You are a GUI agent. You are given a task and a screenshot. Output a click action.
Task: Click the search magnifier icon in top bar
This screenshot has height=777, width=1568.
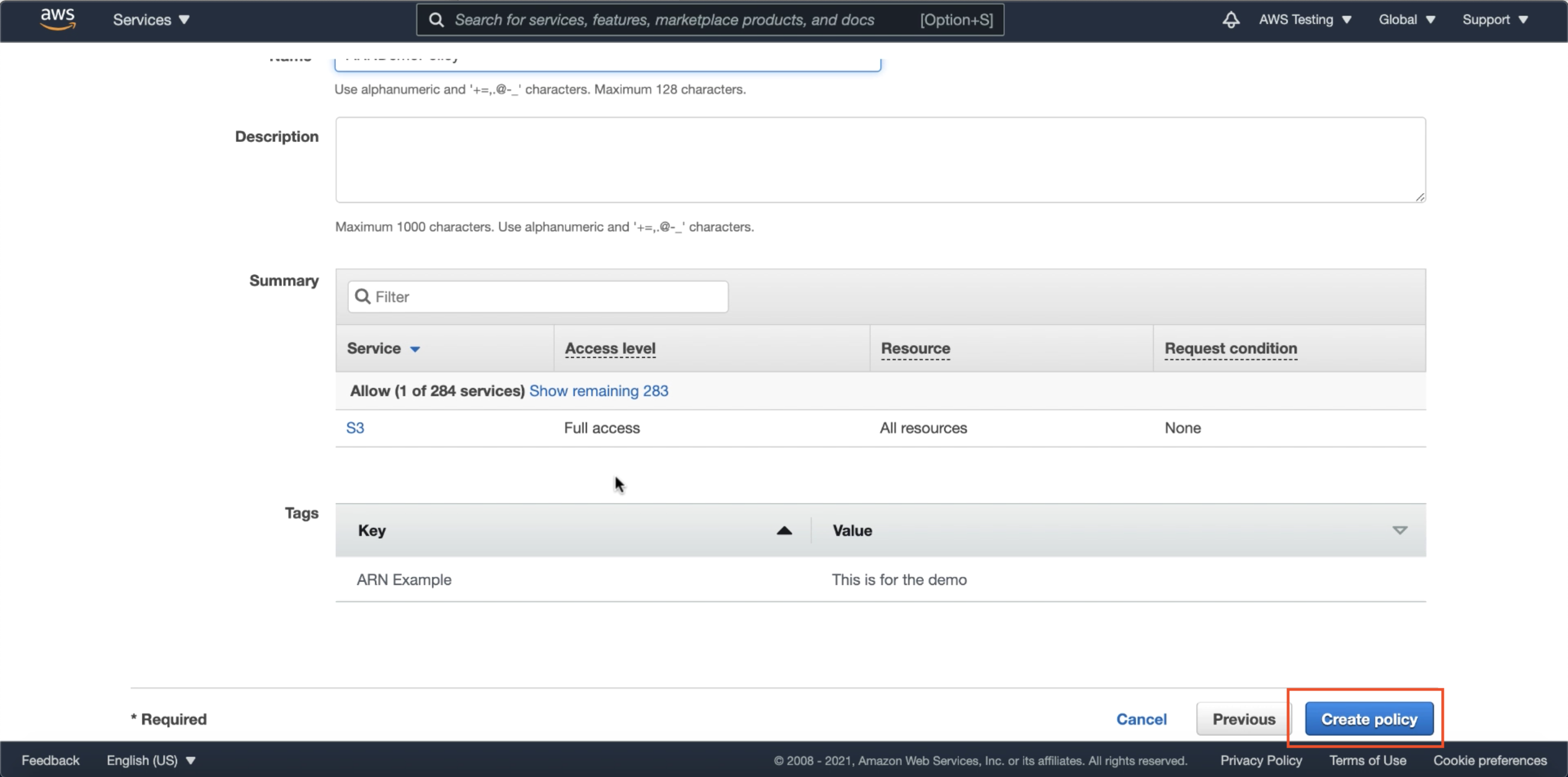click(436, 20)
